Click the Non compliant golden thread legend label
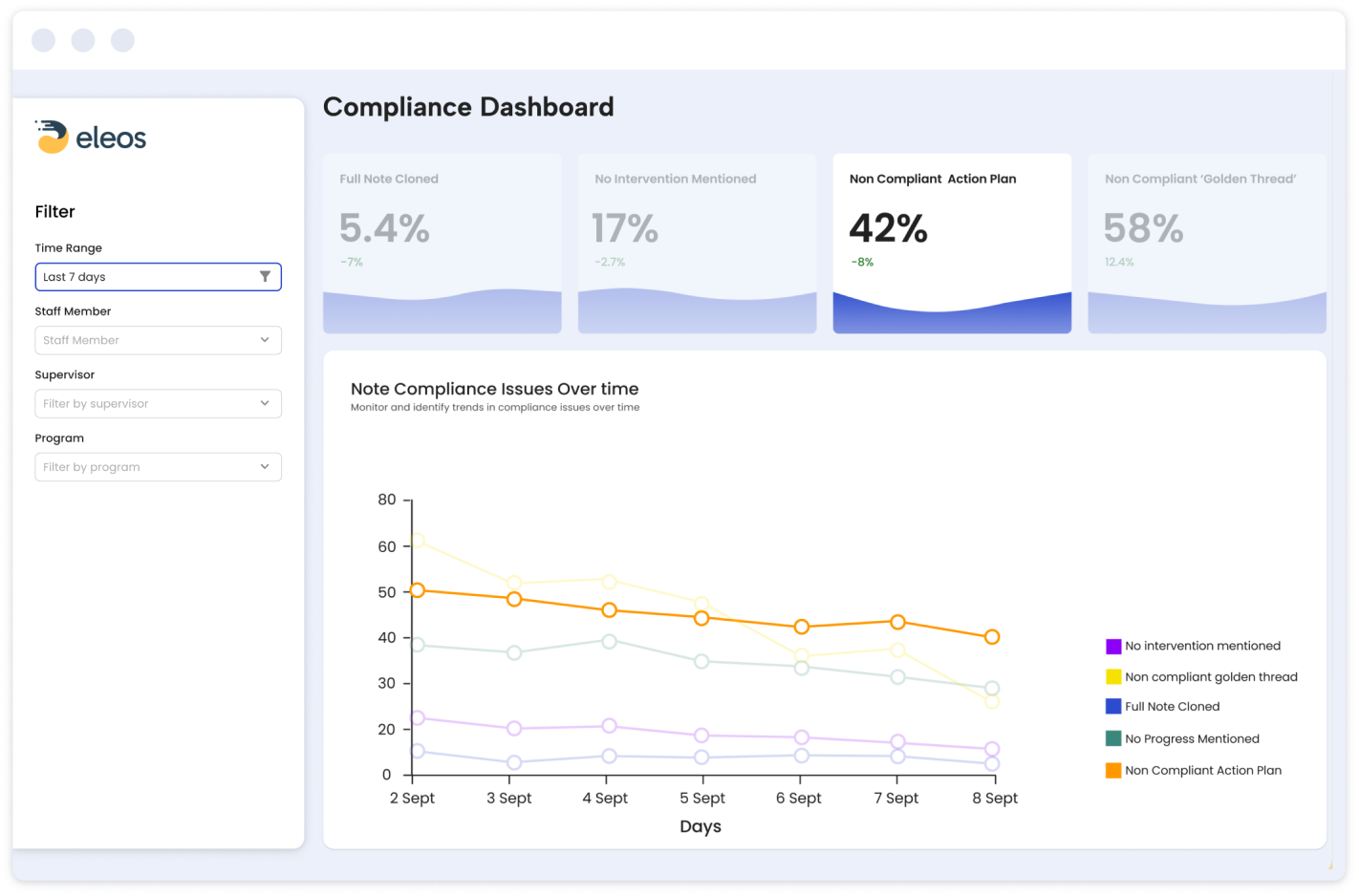Image resolution: width=1359 pixels, height=896 pixels. pos(1211,677)
